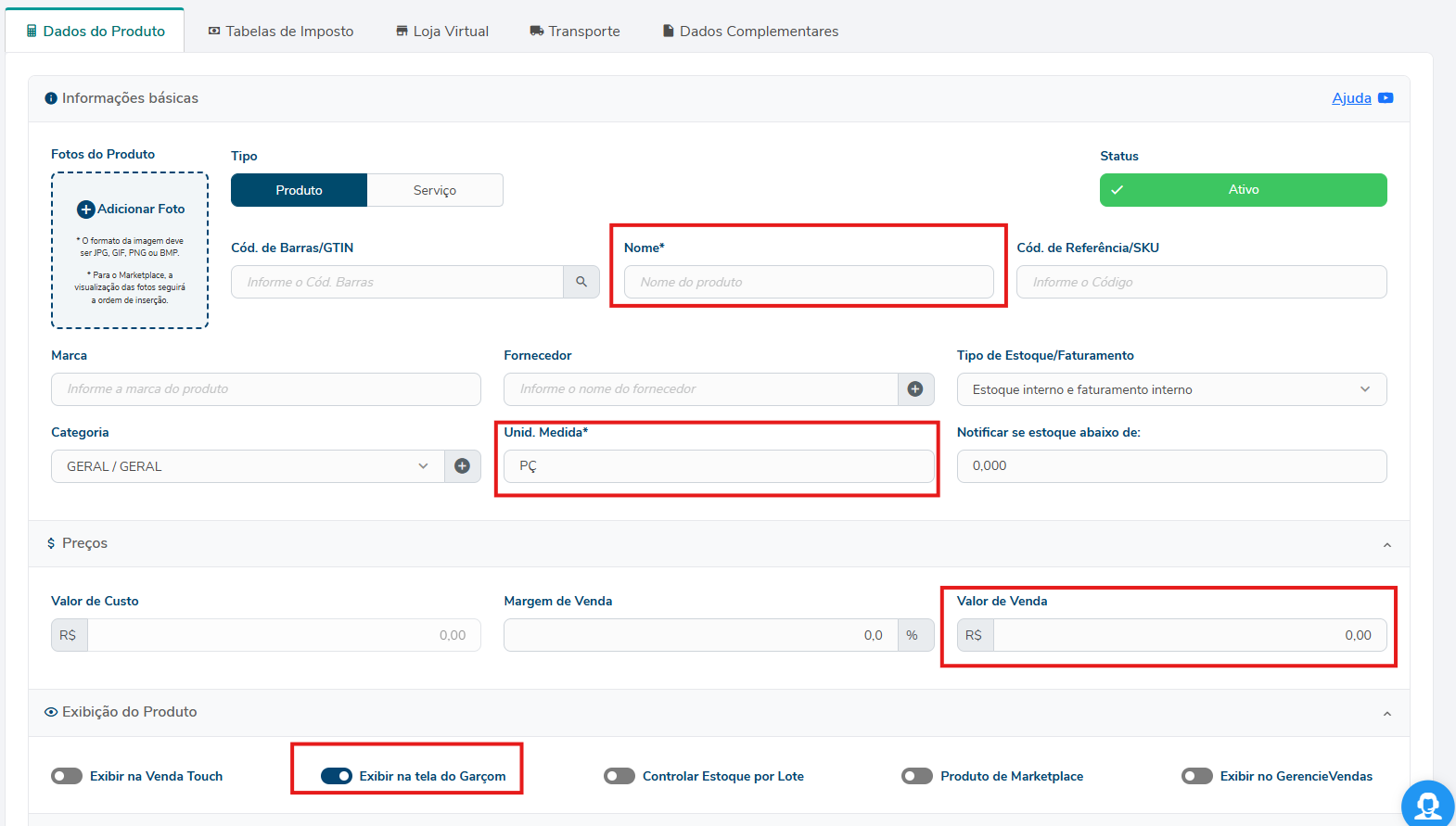
Task: Click the Adicionar Foto plus icon
Action: coord(86,210)
